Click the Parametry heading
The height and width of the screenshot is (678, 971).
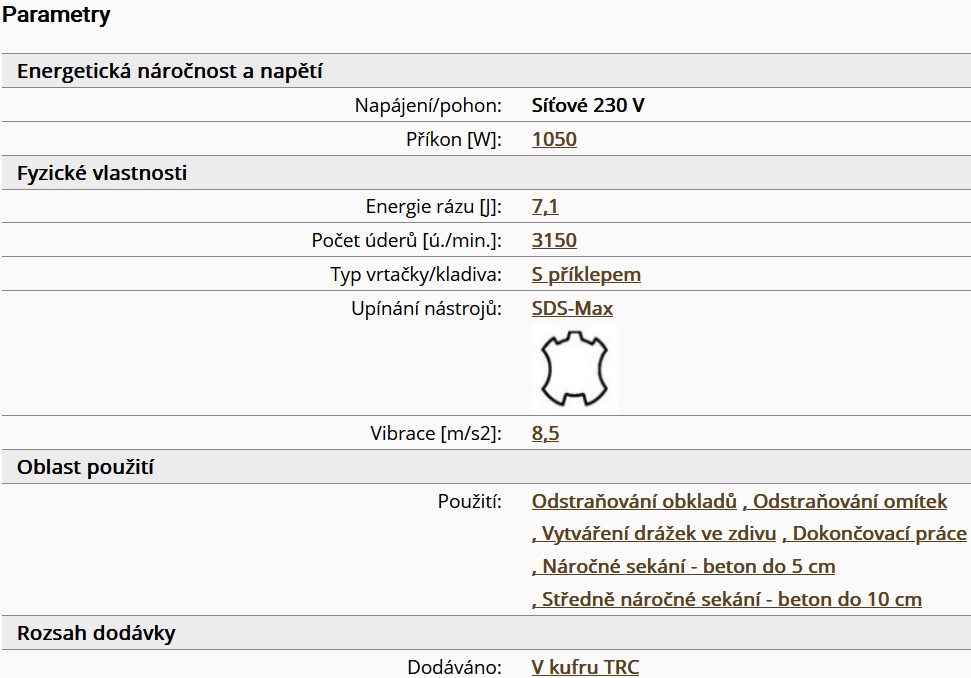click(56, 15)
